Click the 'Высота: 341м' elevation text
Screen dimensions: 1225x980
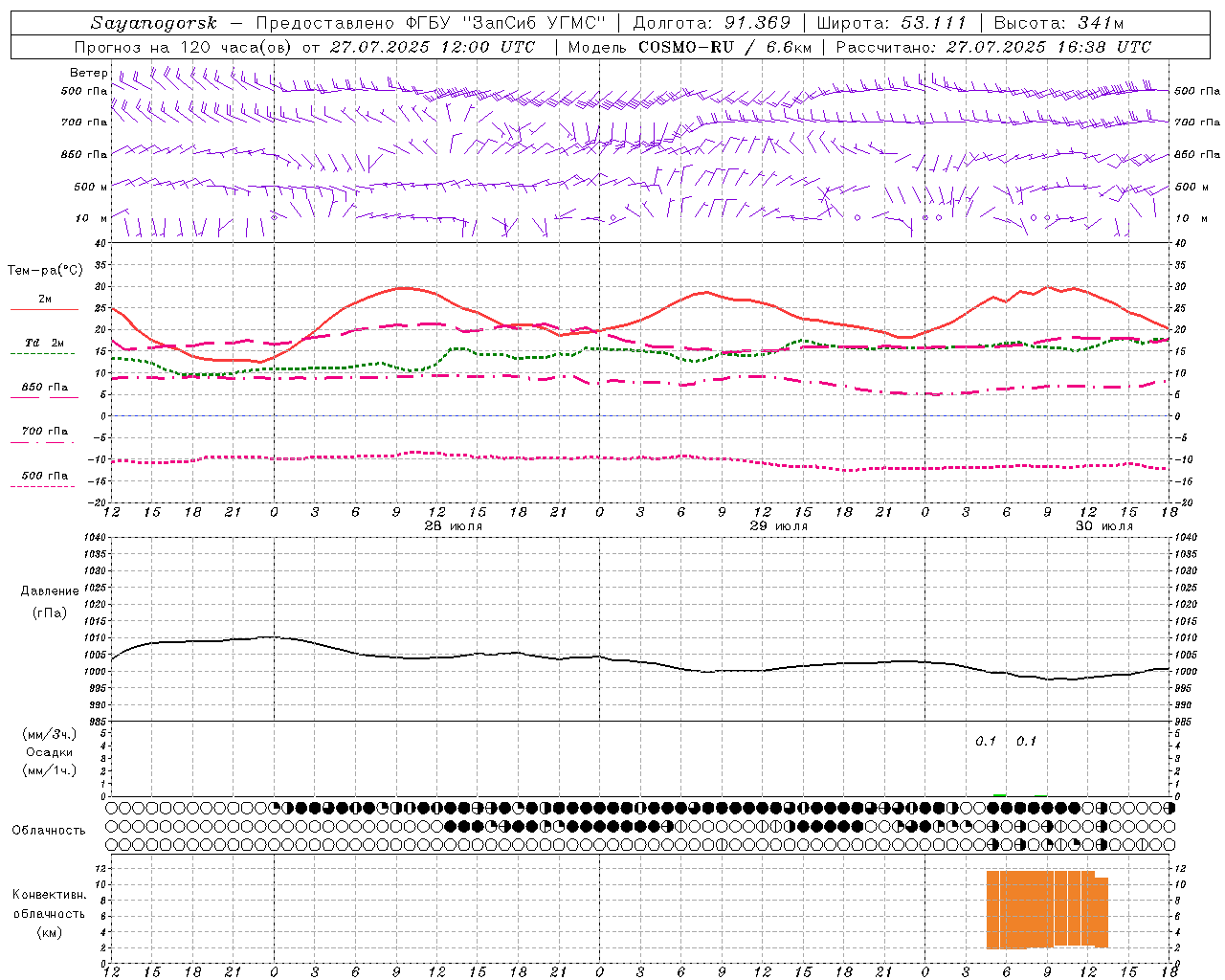pyautogui.click(x=1058, y=23)
